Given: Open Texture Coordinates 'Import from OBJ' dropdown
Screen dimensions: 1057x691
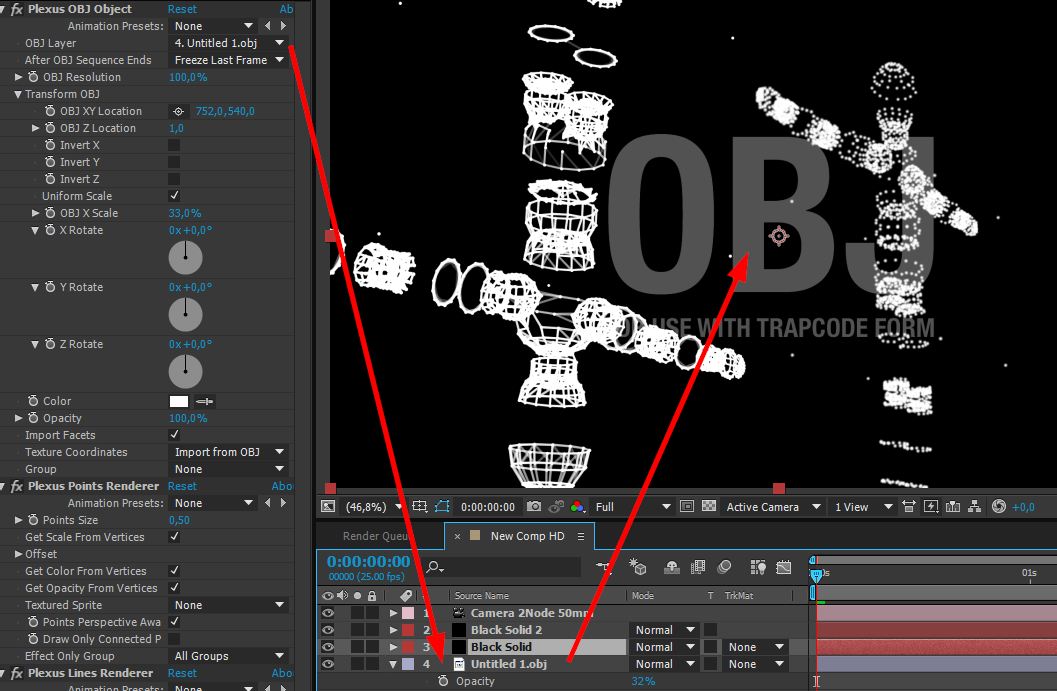Looking at the screenshot, I should click(x=229, y=452).
